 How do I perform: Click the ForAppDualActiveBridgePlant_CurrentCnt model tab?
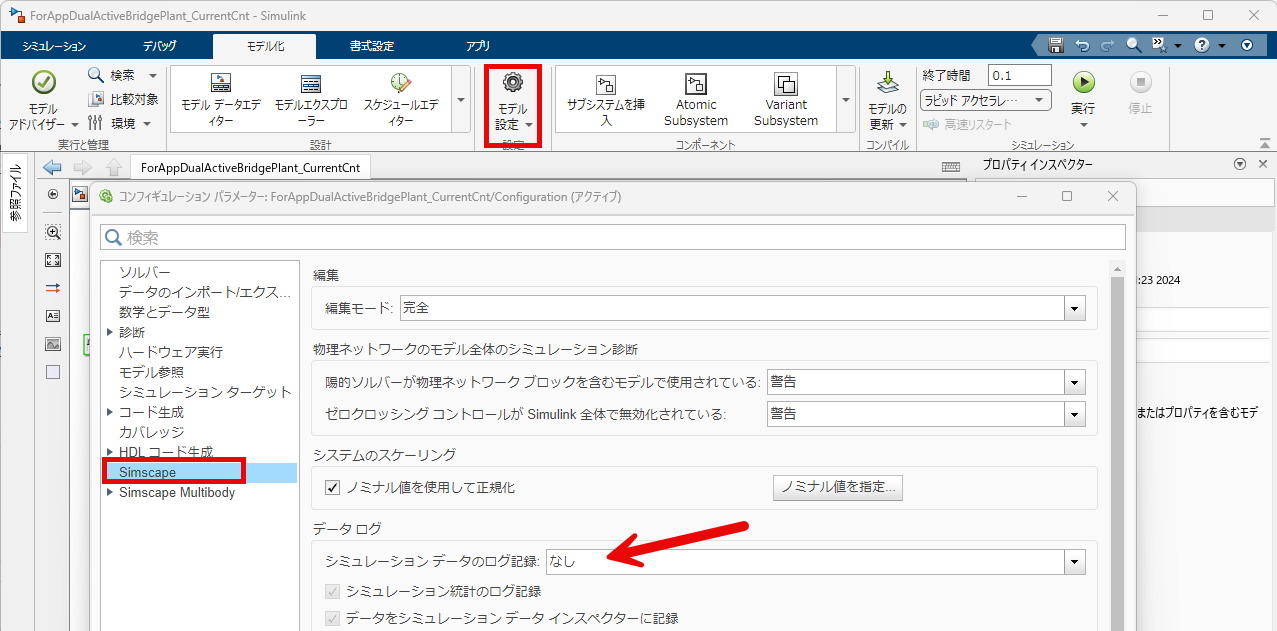251,168
